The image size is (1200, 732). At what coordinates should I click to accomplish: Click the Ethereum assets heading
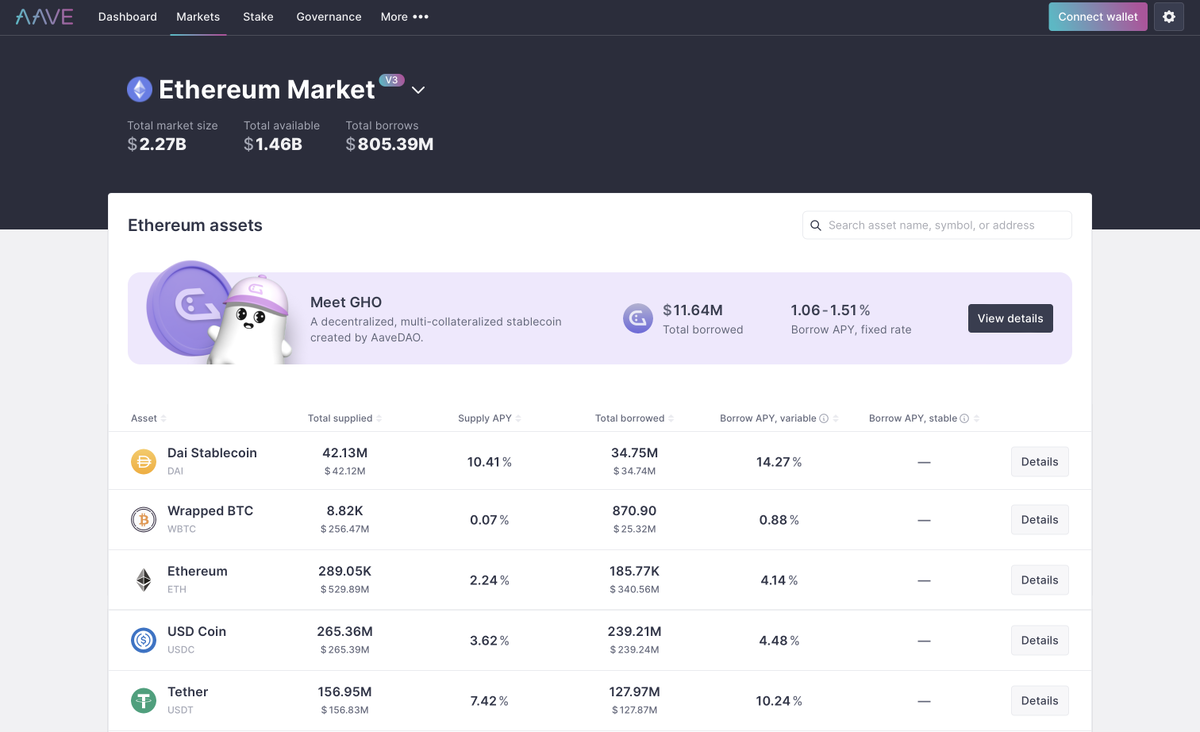click(195, 225)
